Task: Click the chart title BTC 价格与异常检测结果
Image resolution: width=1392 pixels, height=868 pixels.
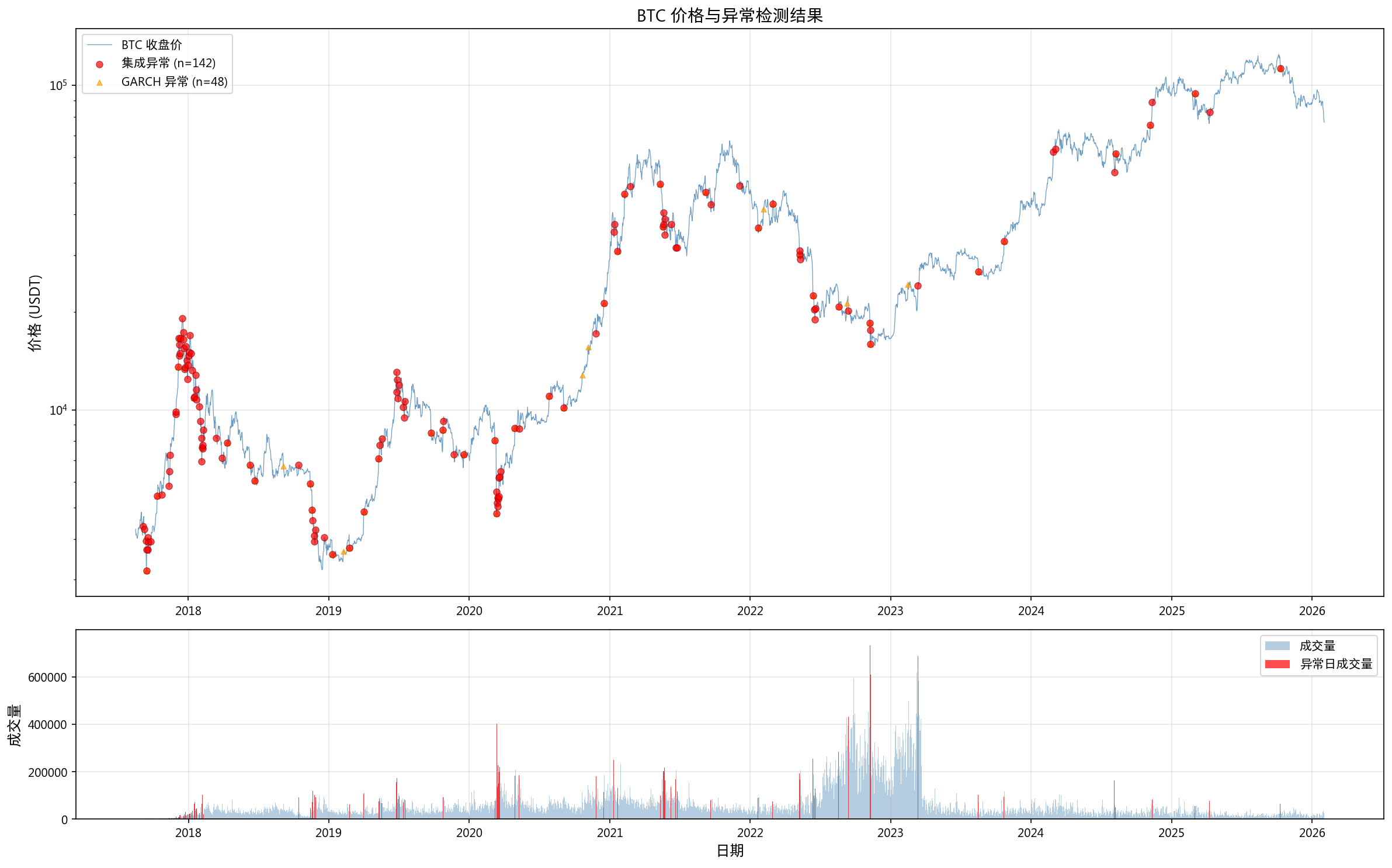Action: 730,16
